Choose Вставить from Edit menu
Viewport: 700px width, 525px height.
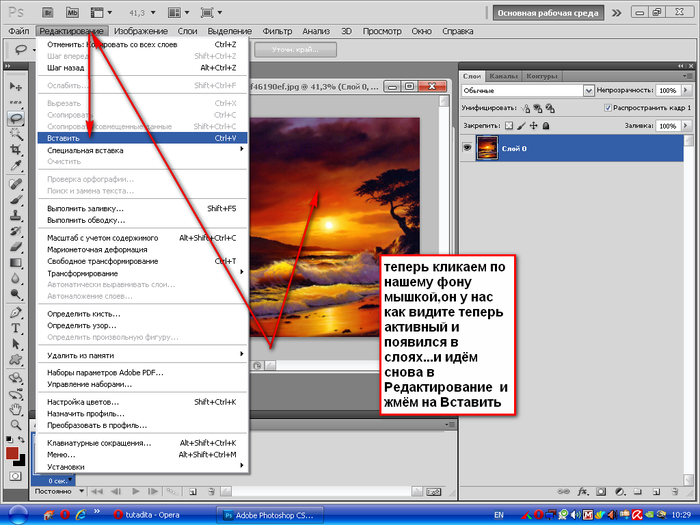click(x=143, y=138)
